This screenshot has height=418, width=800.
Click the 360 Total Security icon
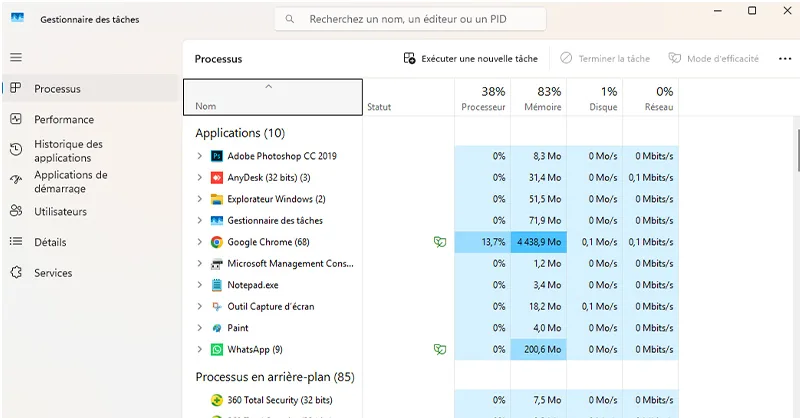click(x=217, y=400)
